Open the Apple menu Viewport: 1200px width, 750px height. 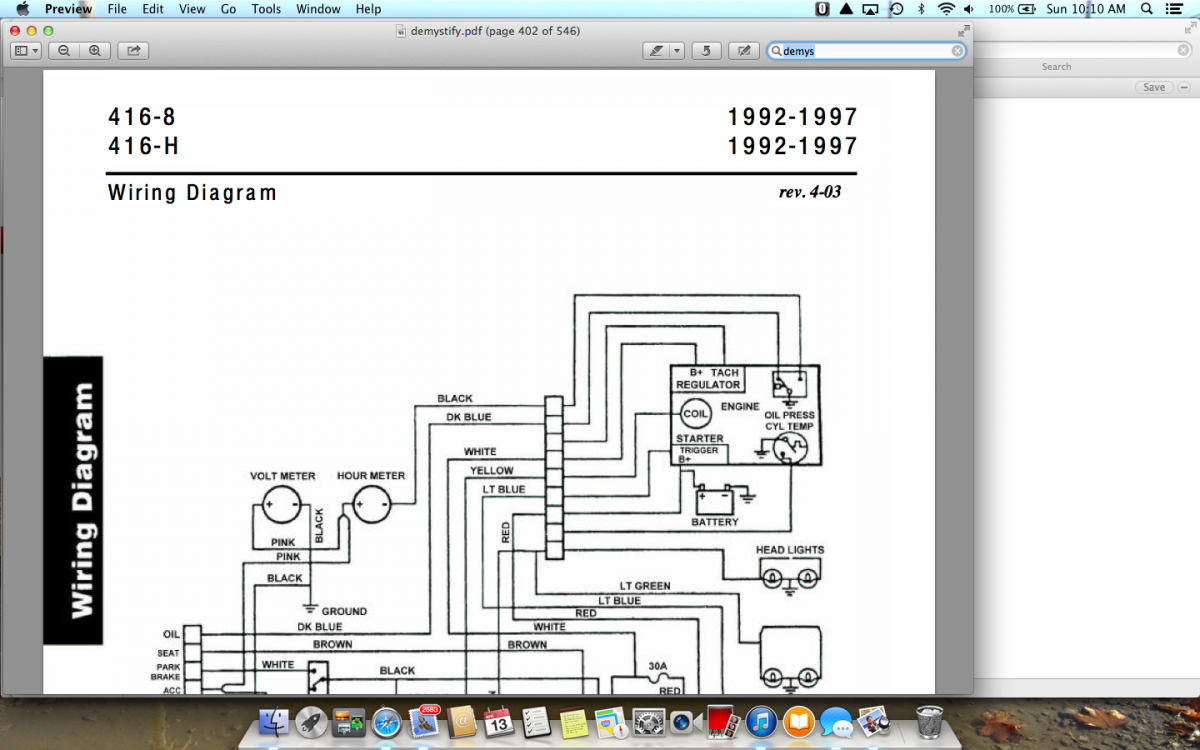[x=22, y=9]
